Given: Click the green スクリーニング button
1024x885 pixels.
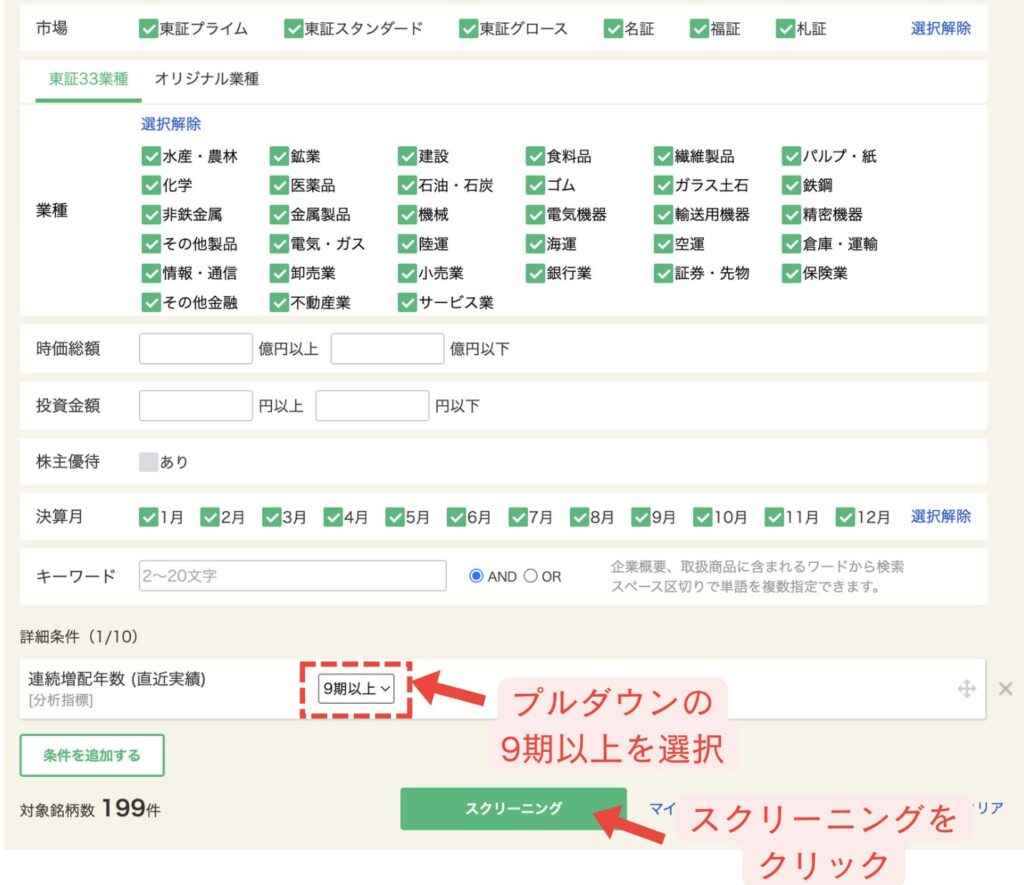Looking at the screenshot, I should tap(513, 808).
